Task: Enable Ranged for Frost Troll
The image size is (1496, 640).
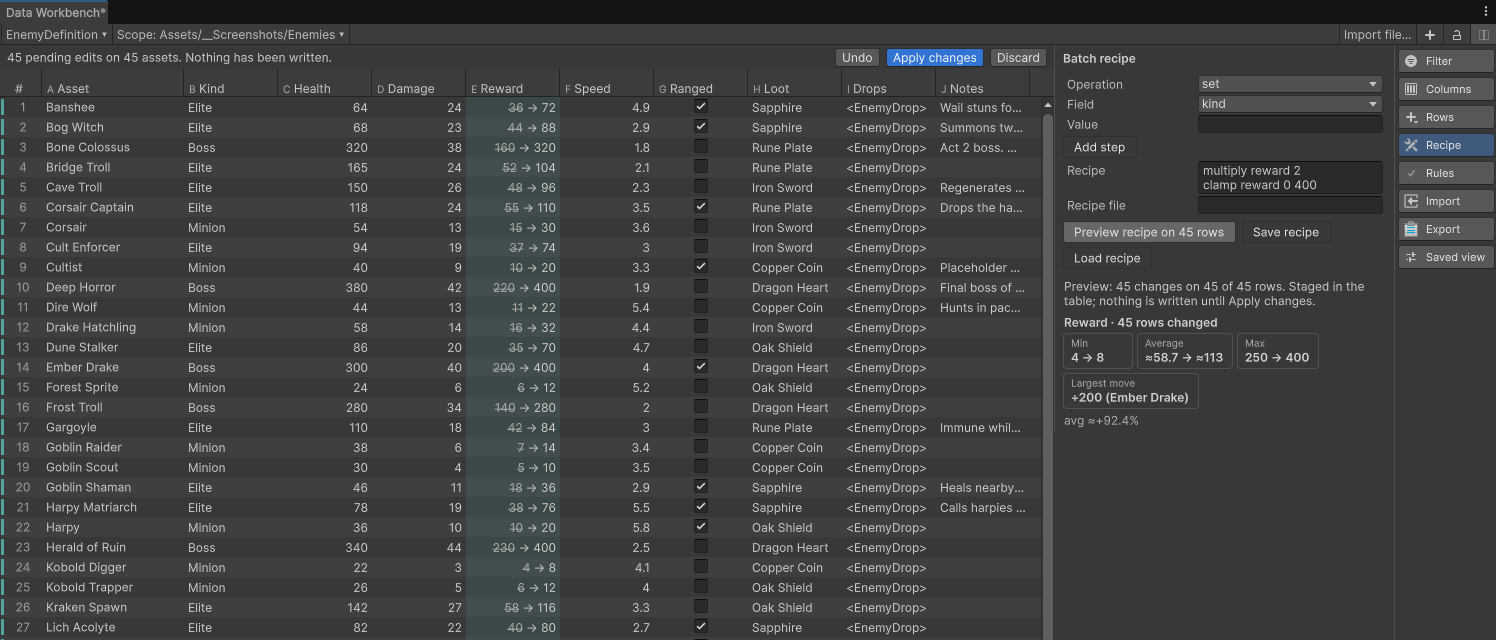Action: 701,406
